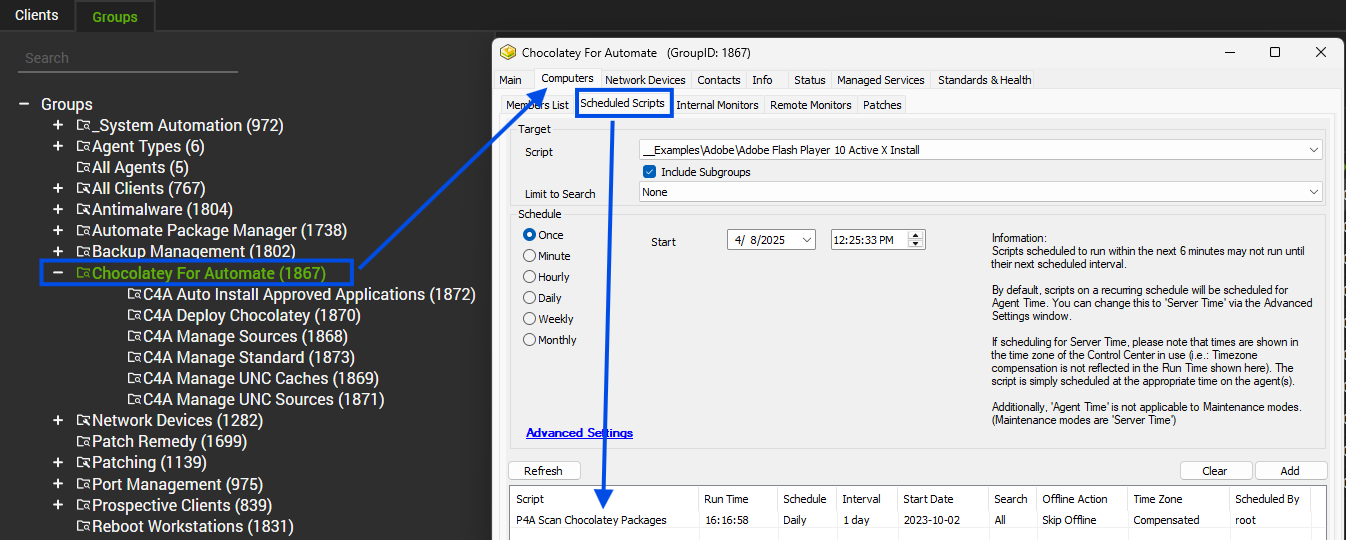Collapse the root Groups tree node
This screenshot has width=1346, height=540.
(x=24, y=105)
